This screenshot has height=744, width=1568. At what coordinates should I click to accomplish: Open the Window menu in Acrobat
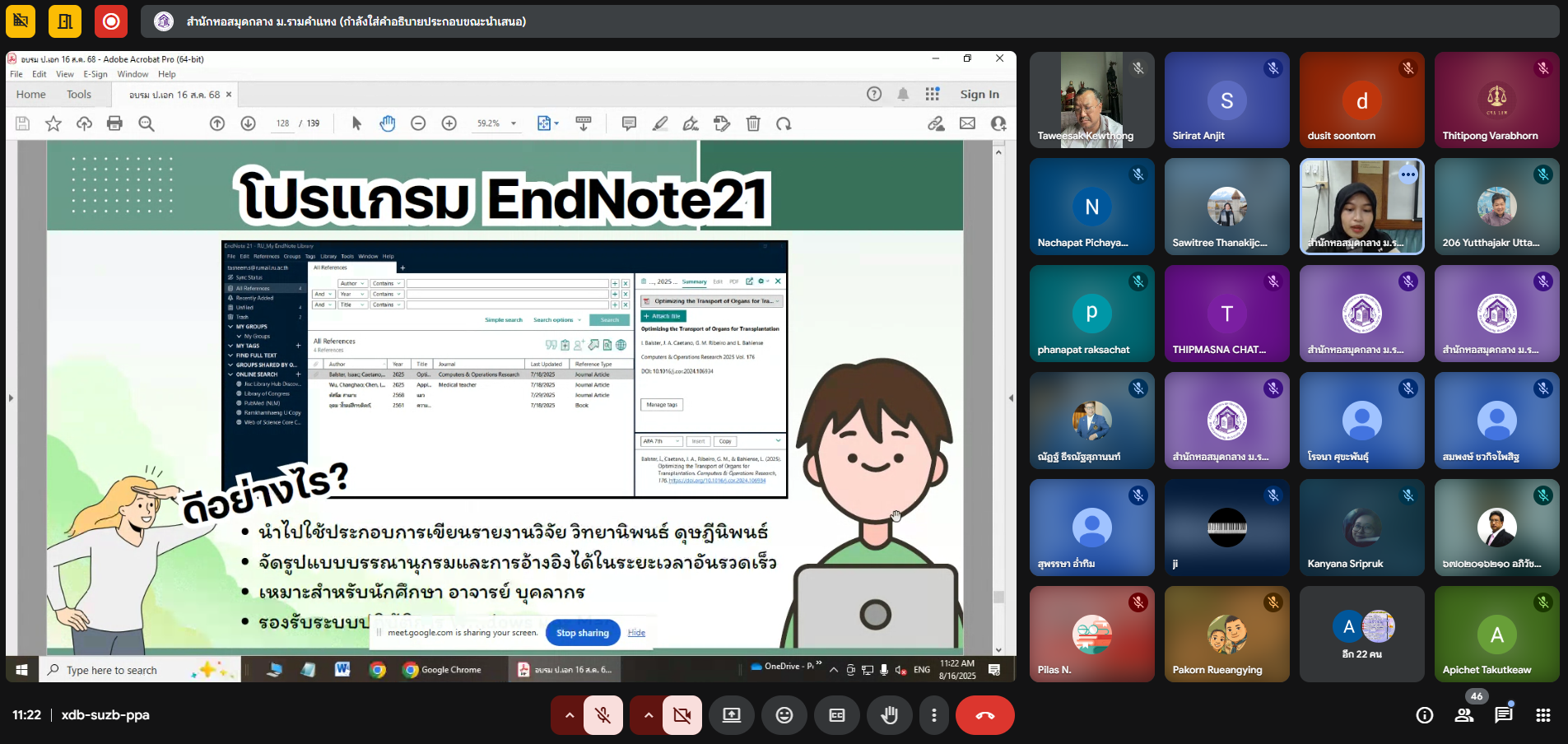click(x=133, y=74)
